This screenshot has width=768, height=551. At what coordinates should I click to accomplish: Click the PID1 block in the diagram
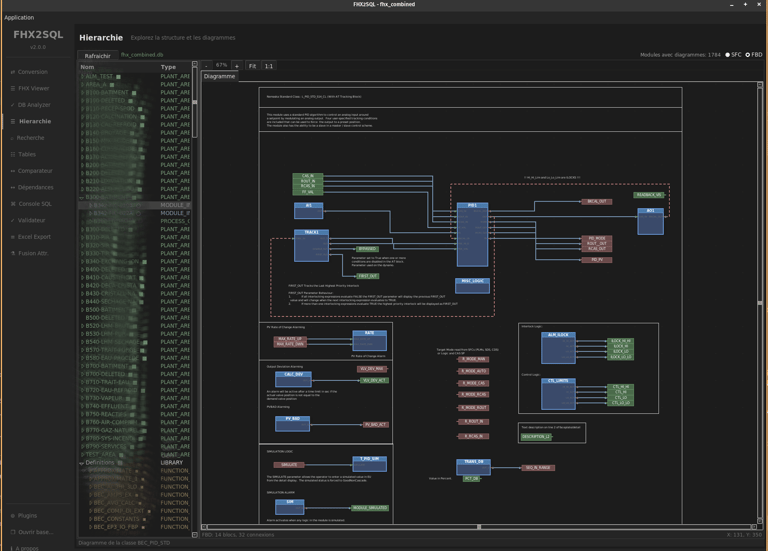pos(472,233)
